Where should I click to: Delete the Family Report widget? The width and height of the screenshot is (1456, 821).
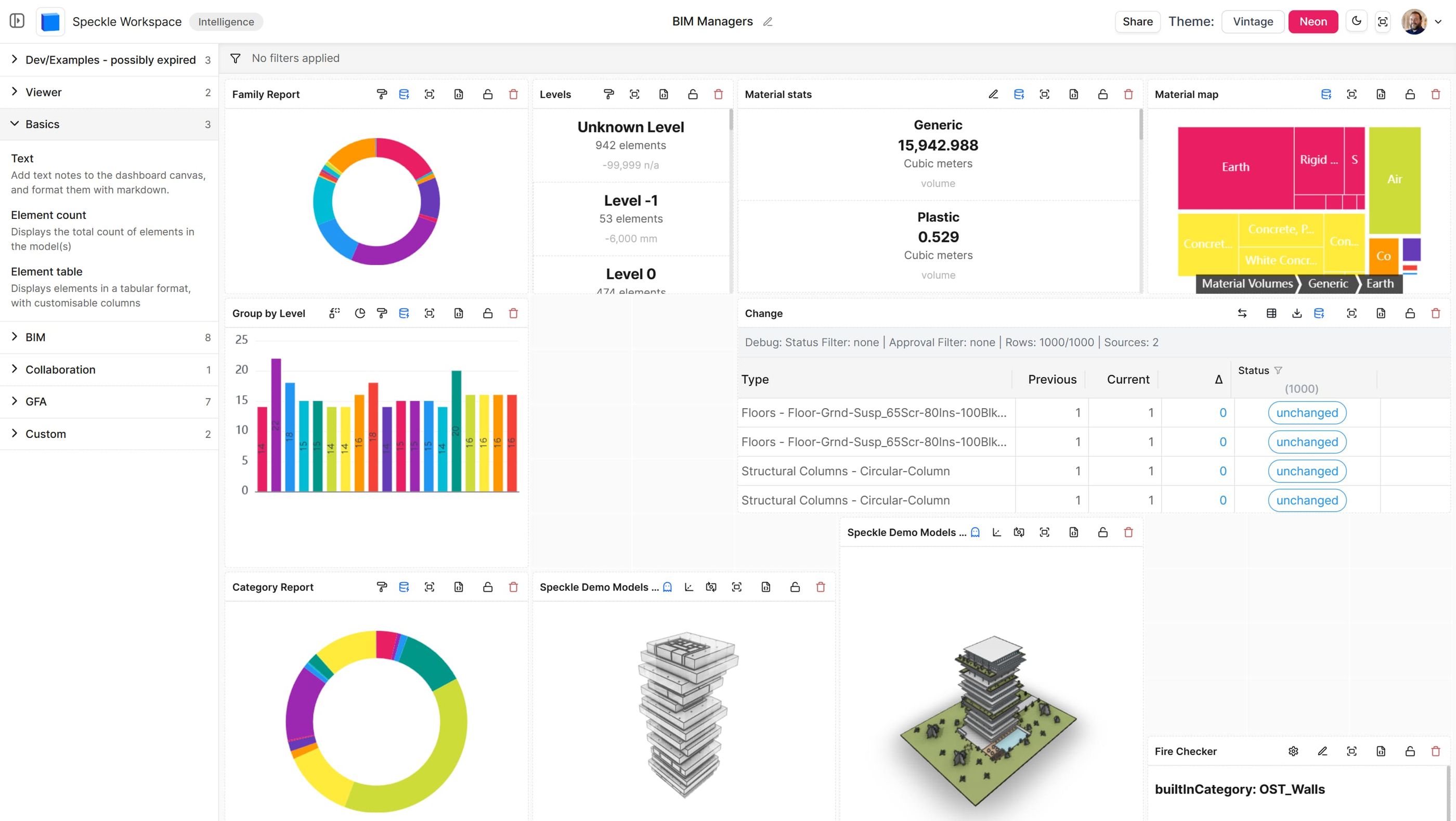[x=513, y=94]
